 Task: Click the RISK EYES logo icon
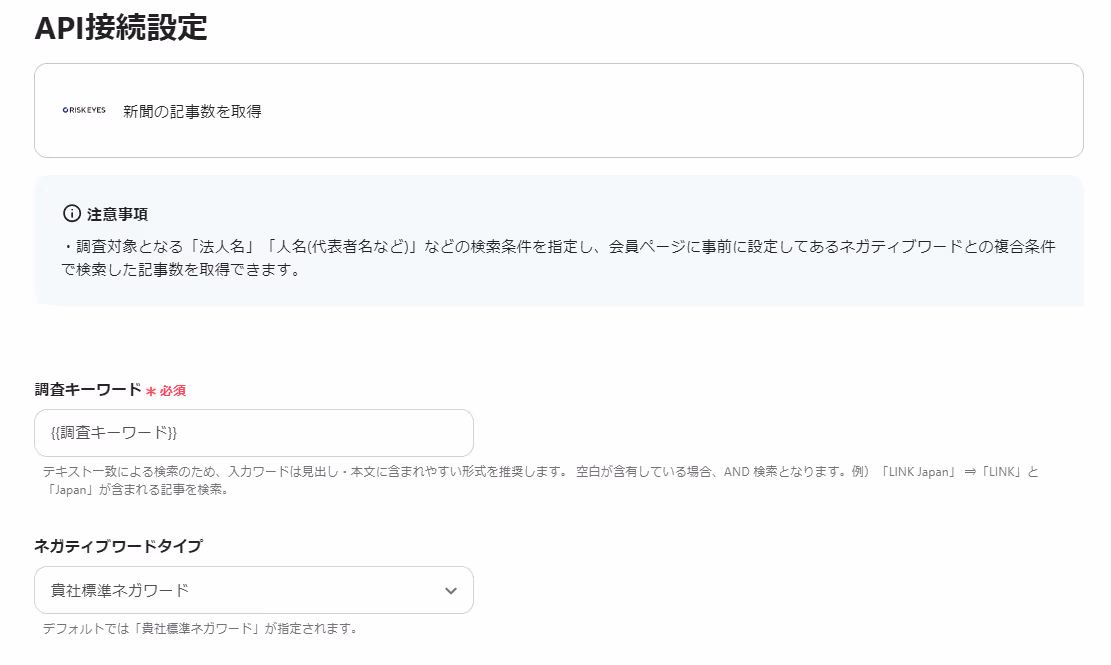84,110
